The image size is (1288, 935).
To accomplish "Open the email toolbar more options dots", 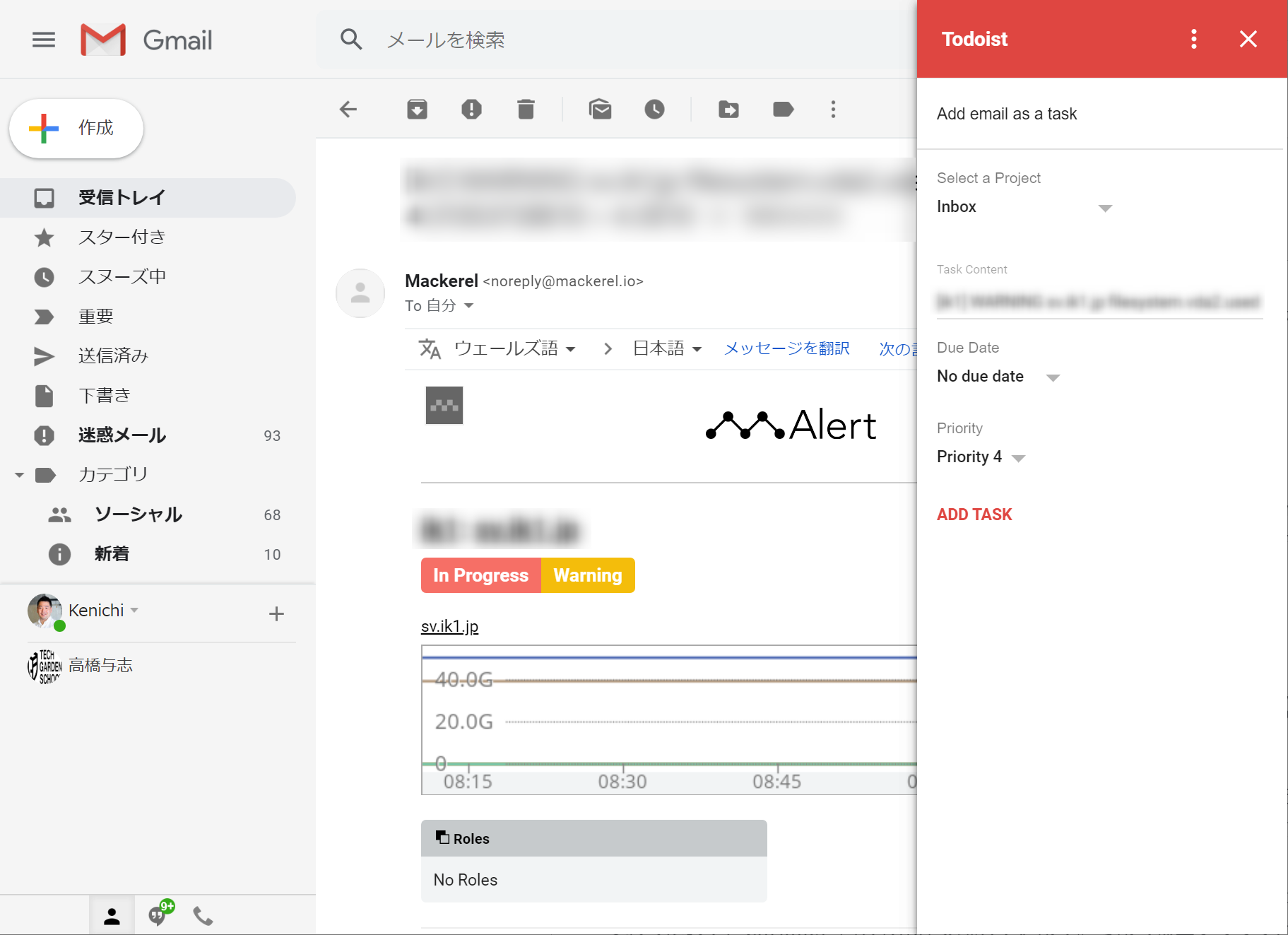I will 833,110.
